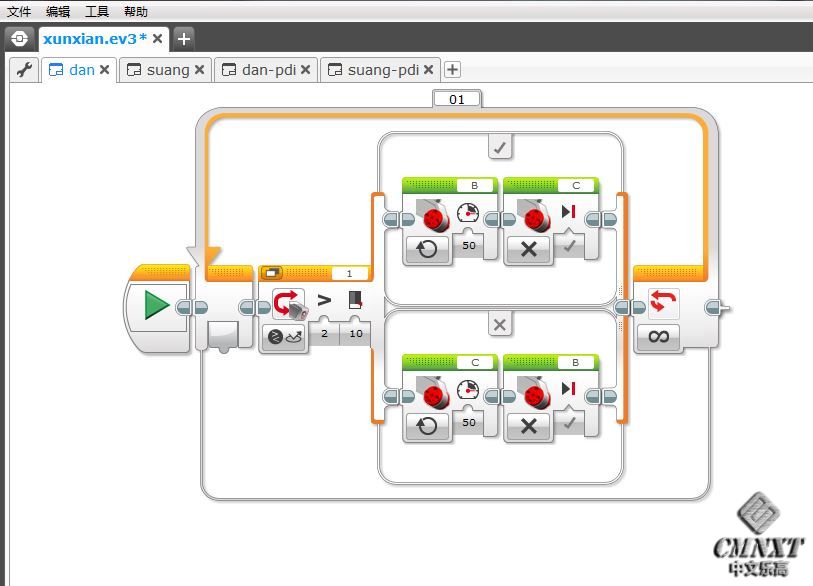The width and height of the screenshot is (813, 586).
Task: Select the color sensor switch icon
Action: click(288, 304)
